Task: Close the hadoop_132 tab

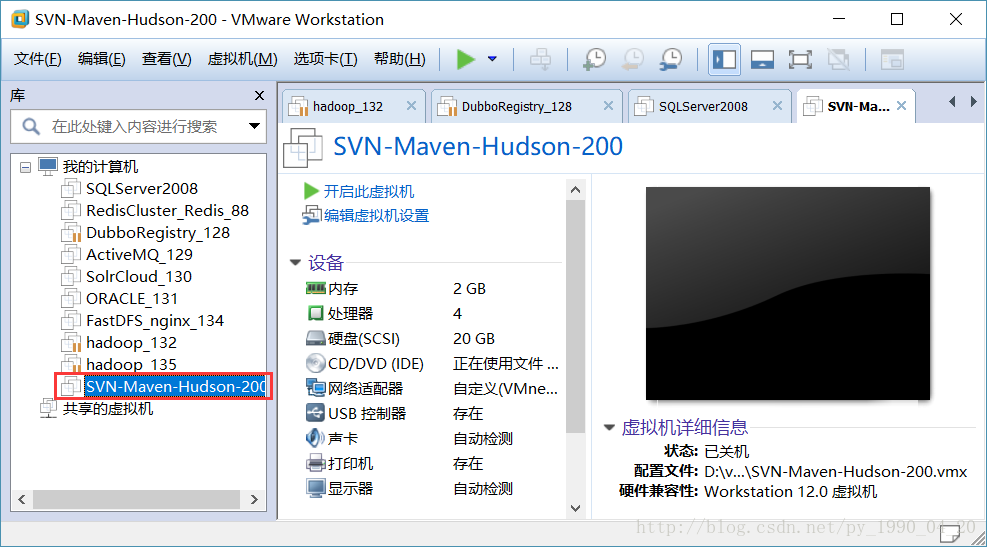Action: coord(411,106)
